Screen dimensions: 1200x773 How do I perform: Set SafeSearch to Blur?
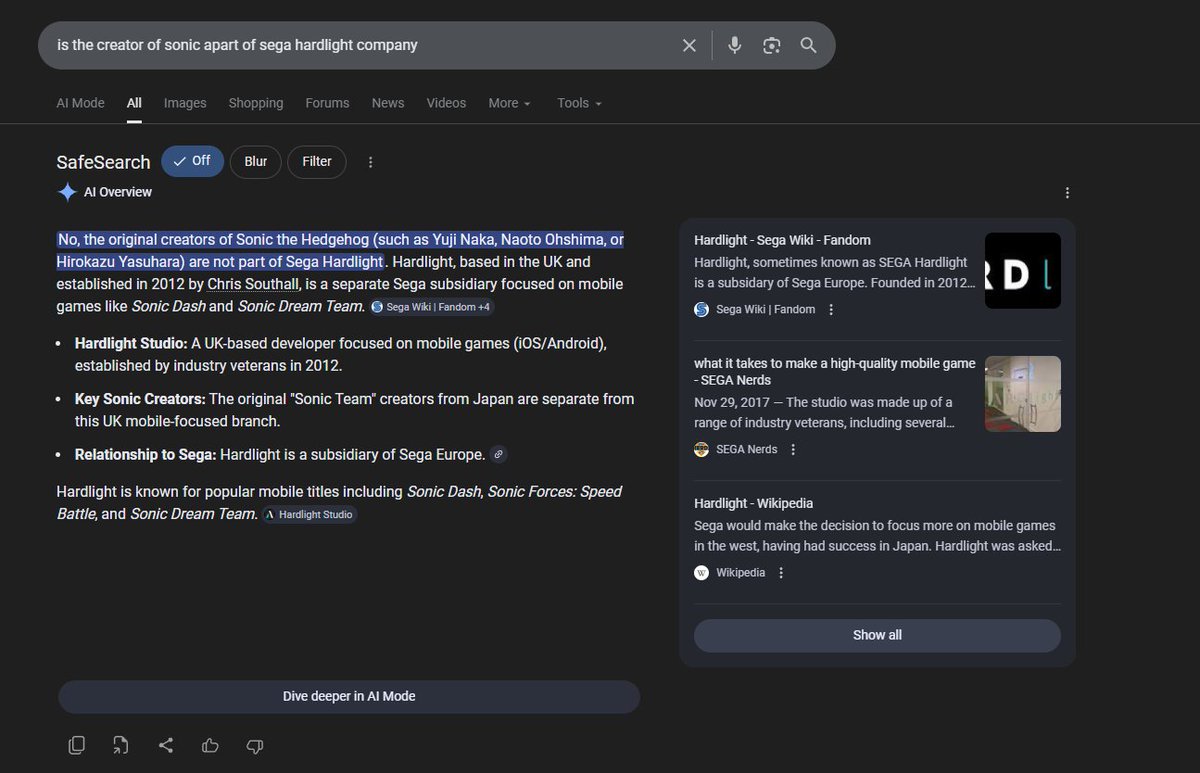pos(256,161)
